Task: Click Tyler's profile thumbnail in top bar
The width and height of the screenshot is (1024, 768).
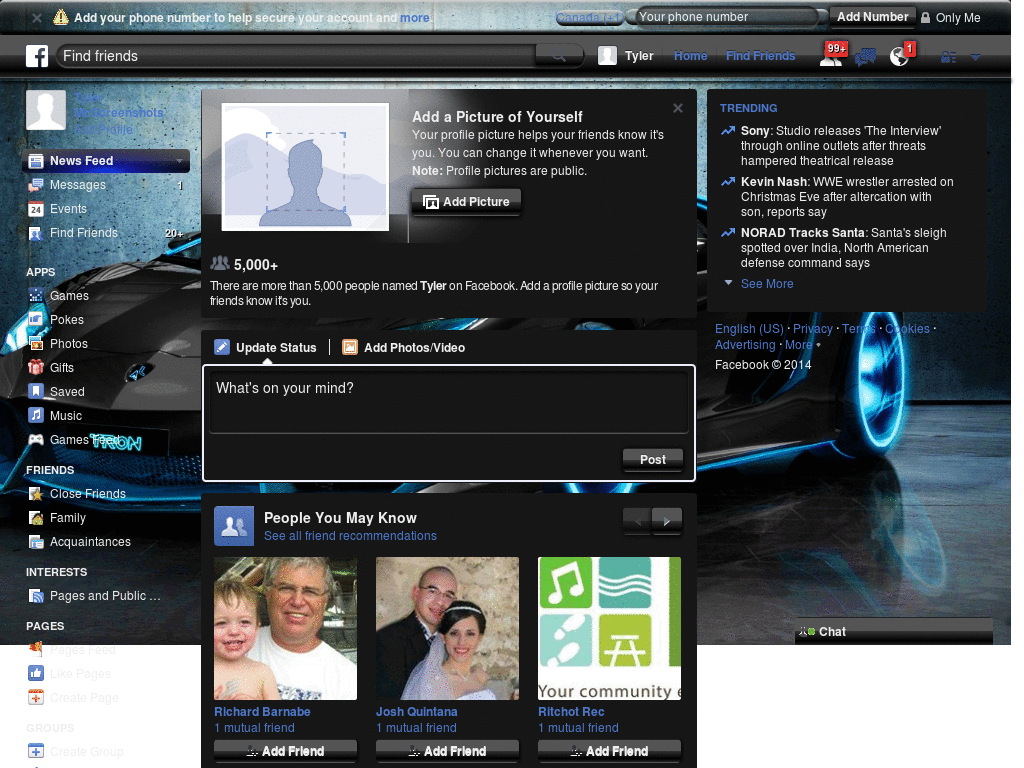Action: point(607,56)
